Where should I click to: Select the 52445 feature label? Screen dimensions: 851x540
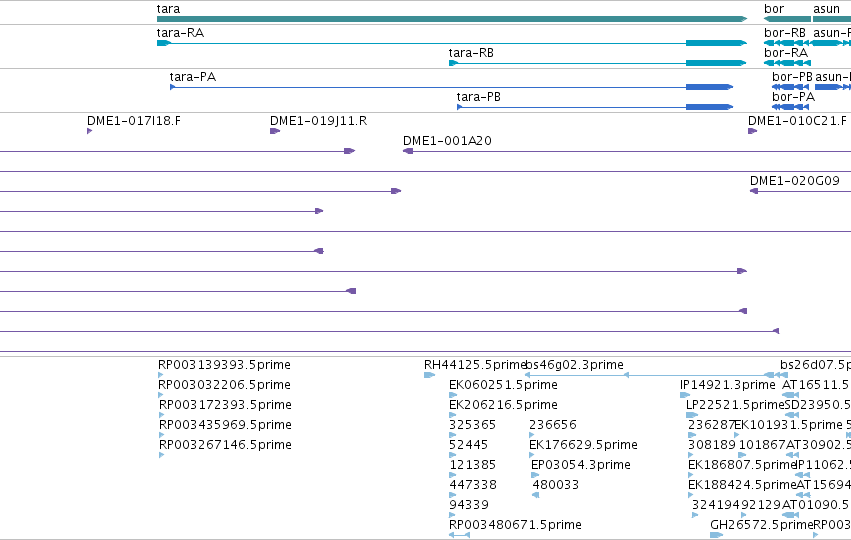pos(468,444)
